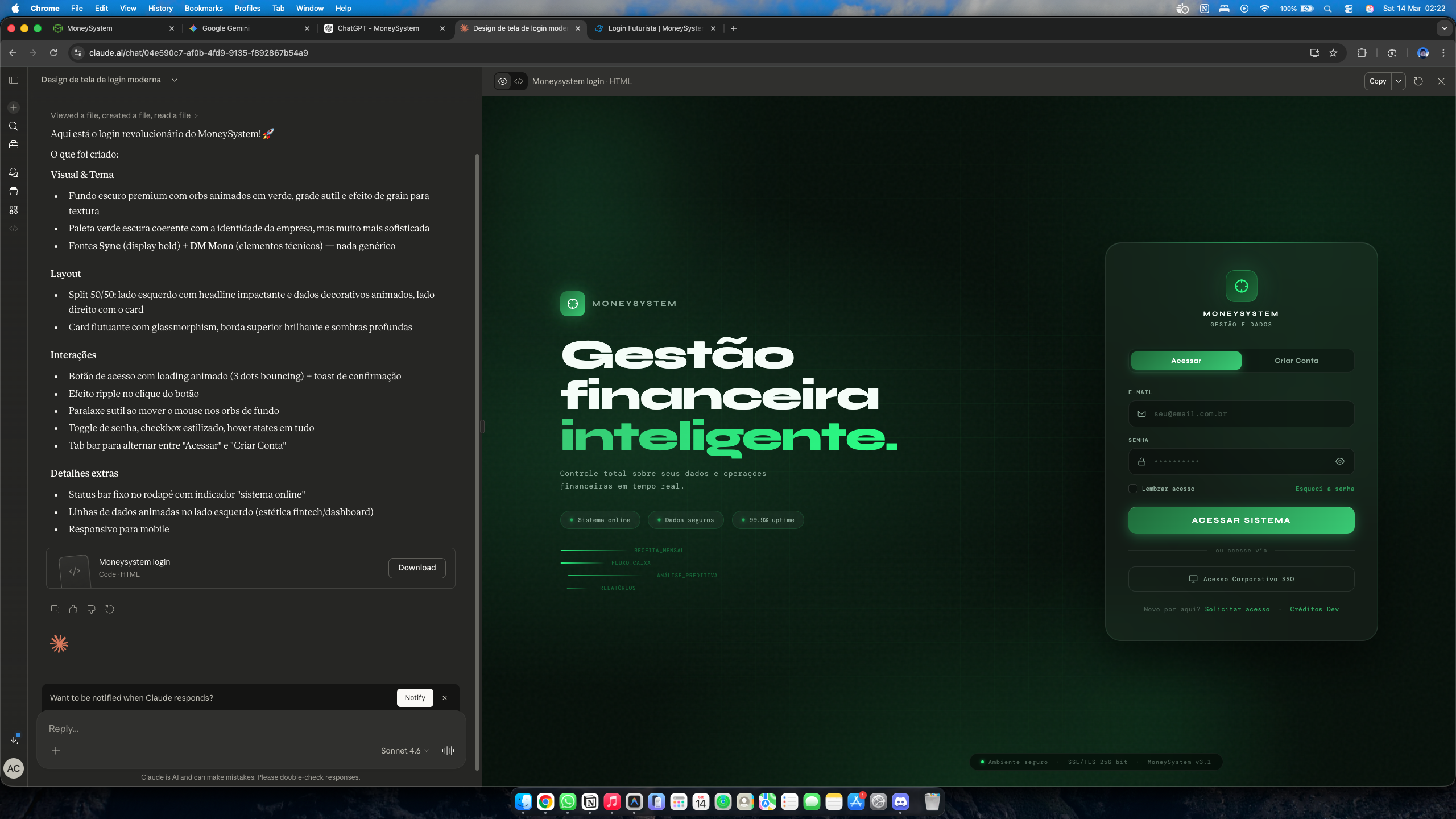Open the Sonnet 4.6 model selector

pyautogui.click(x=404, y=751)
